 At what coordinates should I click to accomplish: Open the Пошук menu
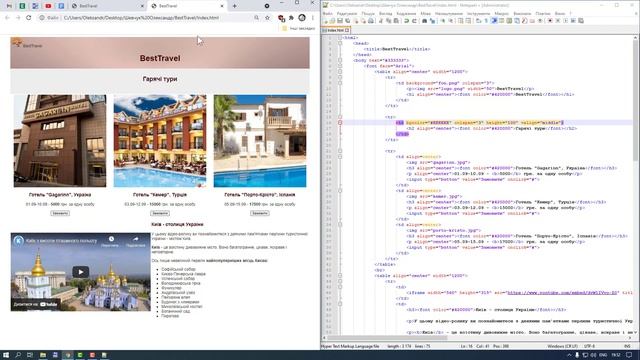coord(368,13)
